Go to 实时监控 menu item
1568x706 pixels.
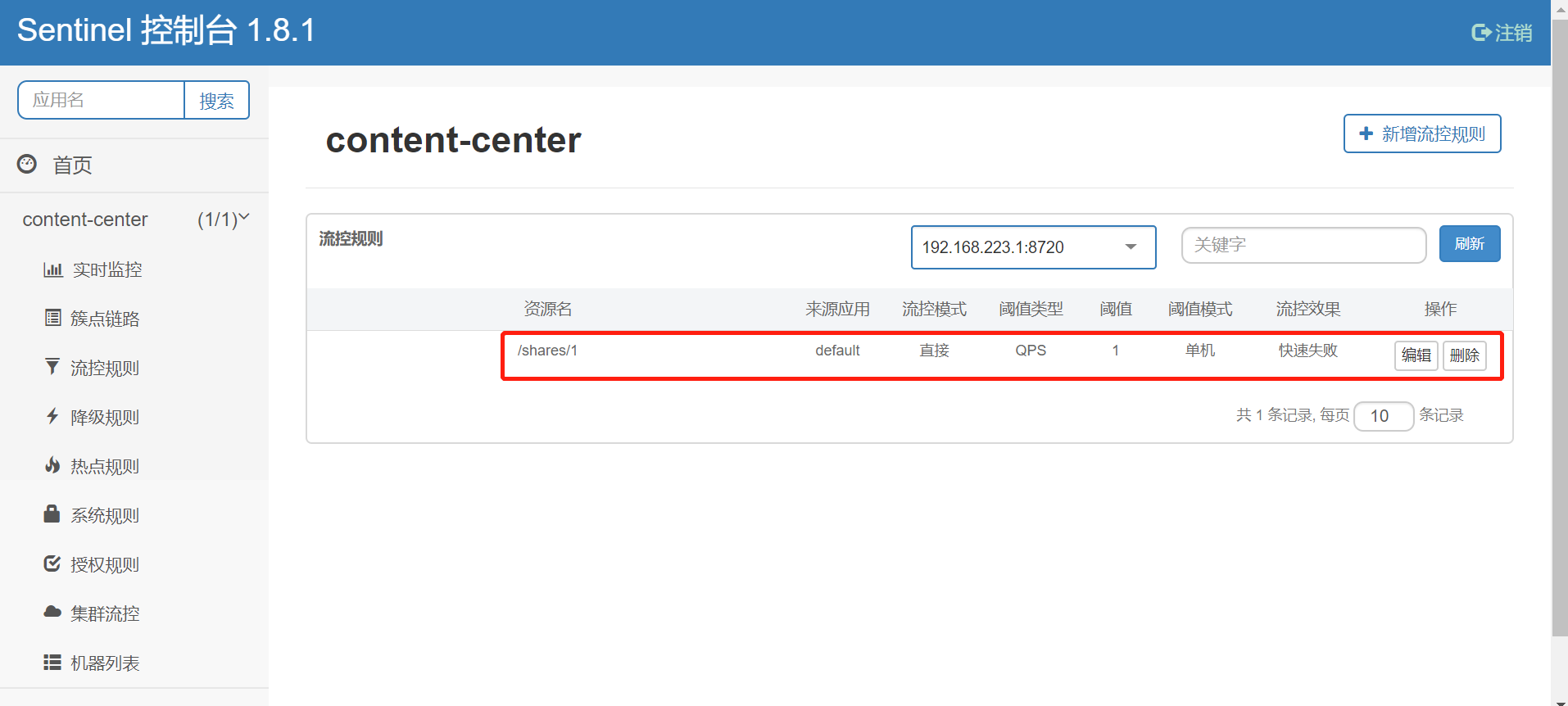coord(107,269)
